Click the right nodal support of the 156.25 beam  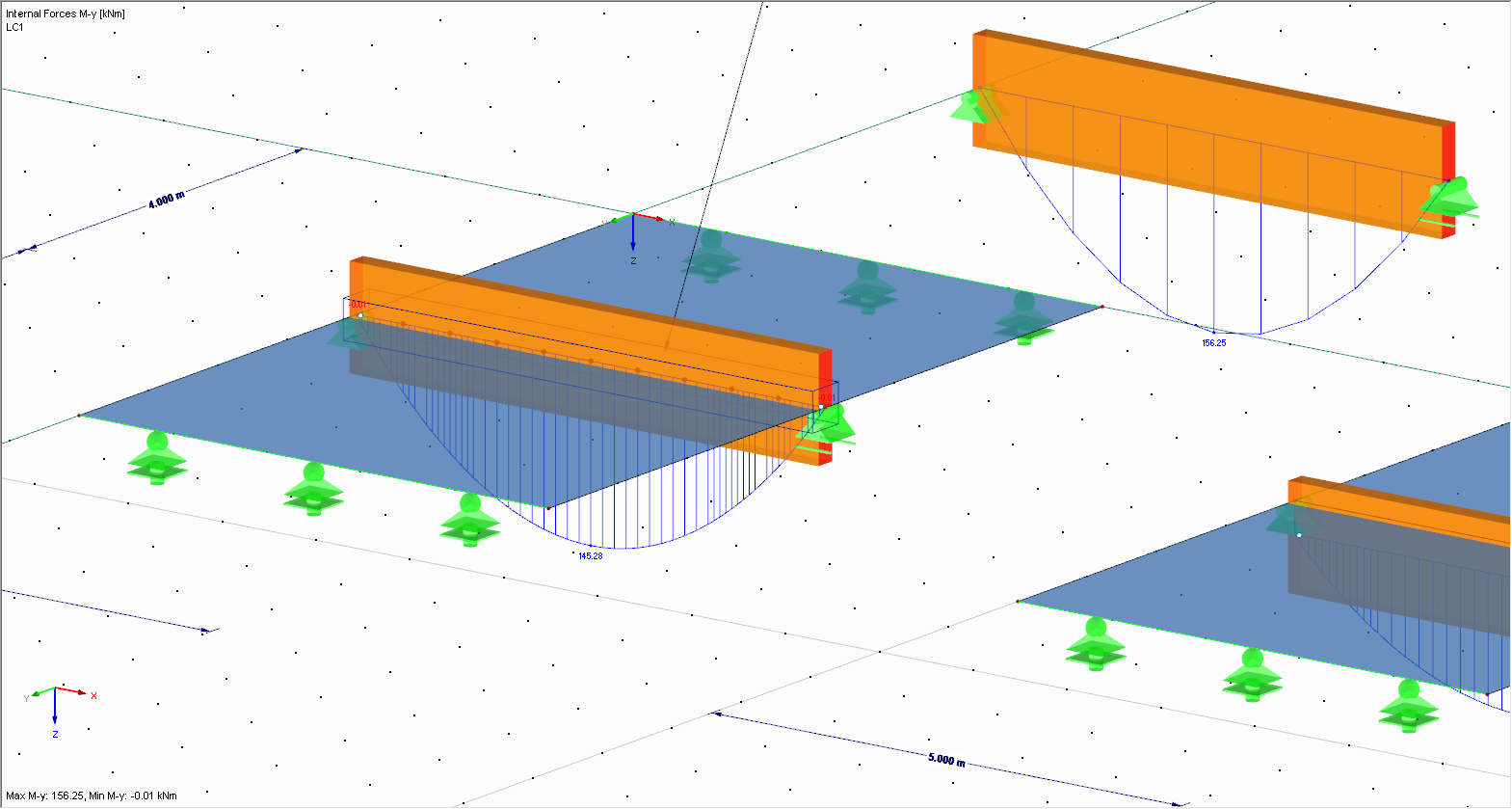[1451, 200]
